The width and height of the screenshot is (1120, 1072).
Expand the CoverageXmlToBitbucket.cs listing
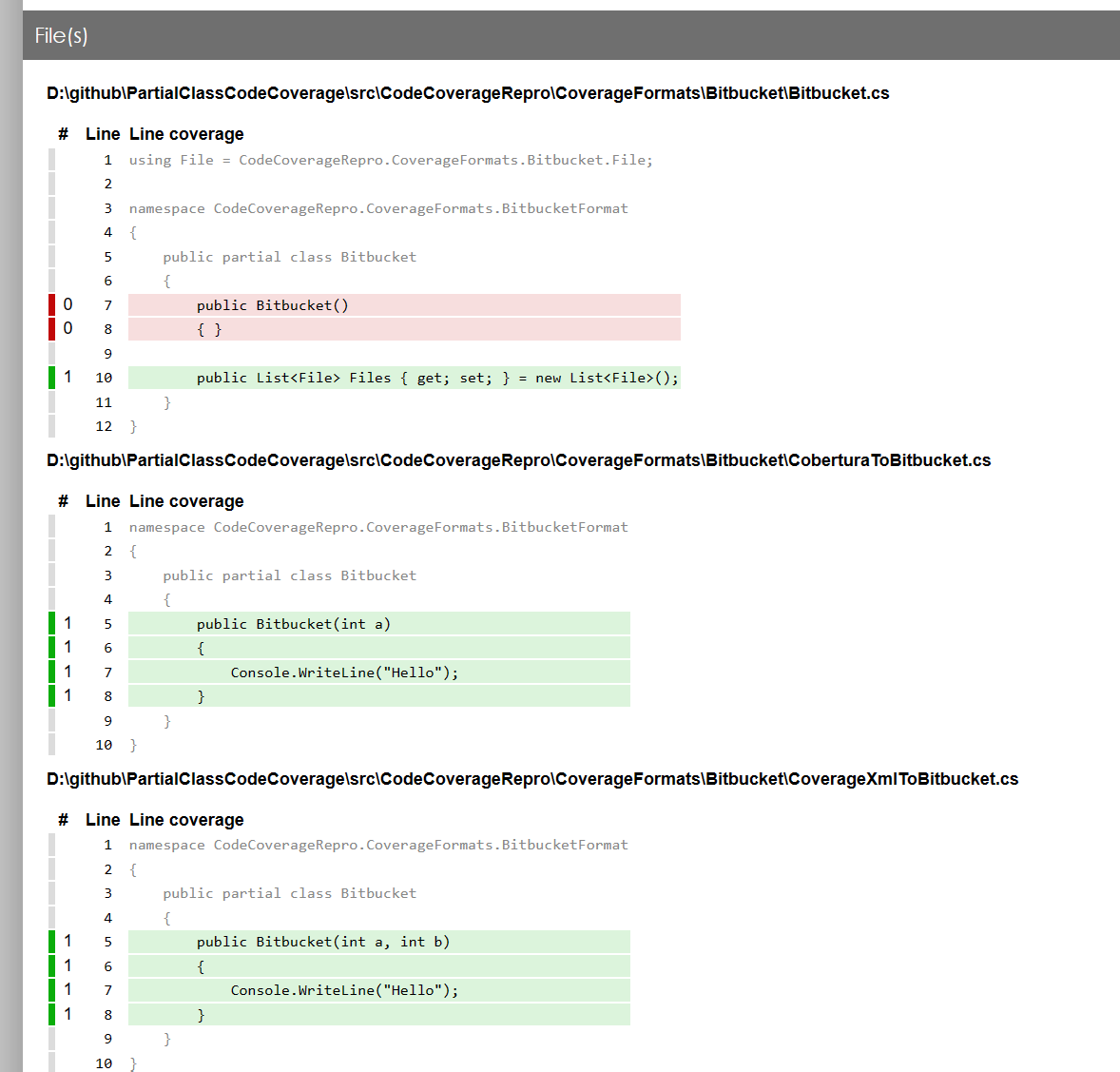pyautogui.click(x=531, y=778)
